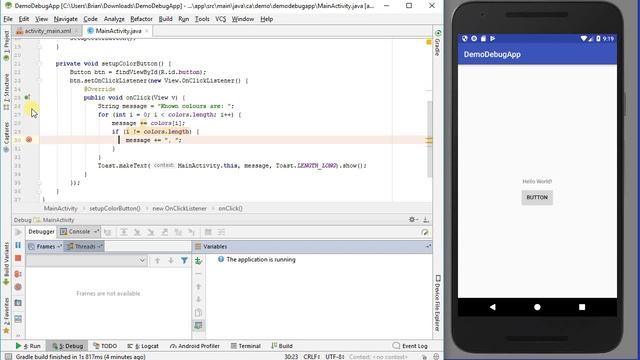Open Build Variants side tool window
The height and width of the screenshot is (360, 640).
[x=6, y=264]
